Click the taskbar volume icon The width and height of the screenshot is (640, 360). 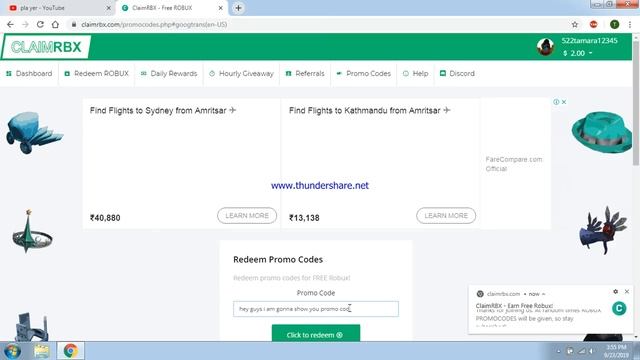tap(591, 351)
